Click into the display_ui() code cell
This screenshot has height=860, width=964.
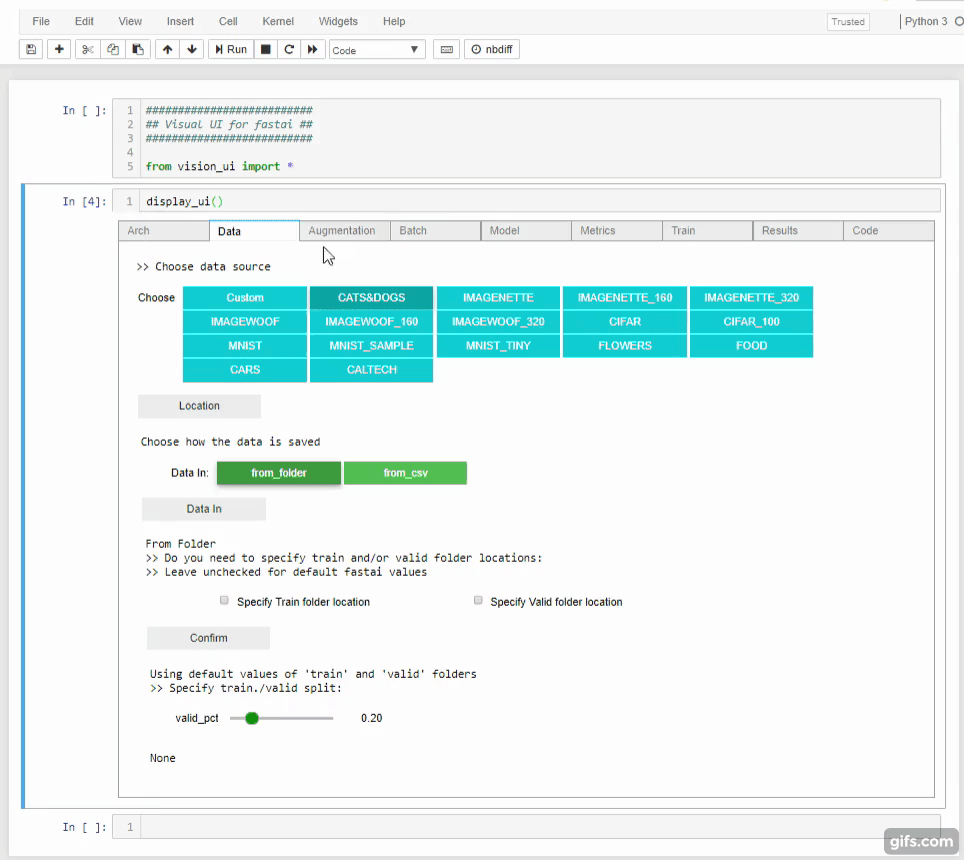(540, 202)
